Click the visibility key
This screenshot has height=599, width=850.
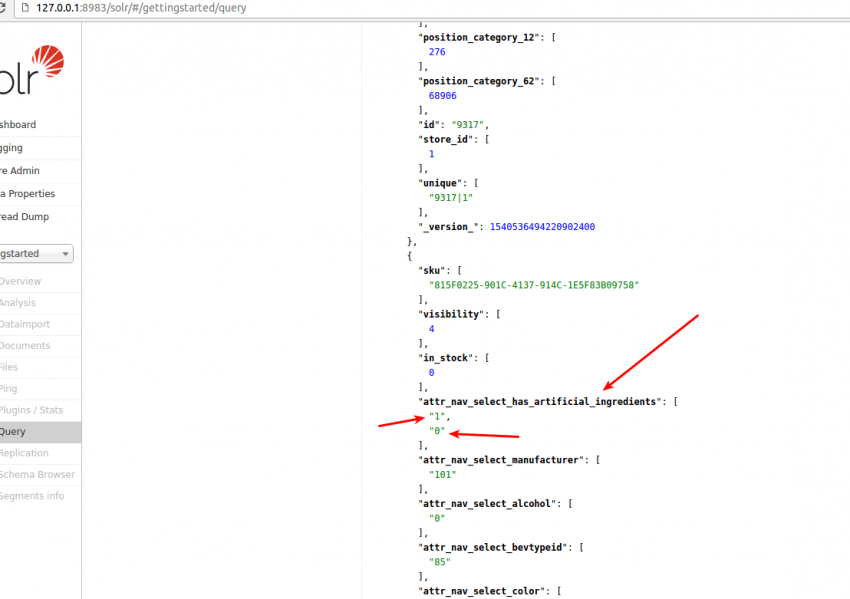tap(451, 314)
